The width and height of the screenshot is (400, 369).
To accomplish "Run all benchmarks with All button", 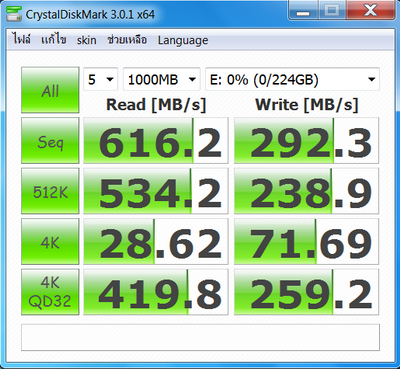I will (50, 90).
